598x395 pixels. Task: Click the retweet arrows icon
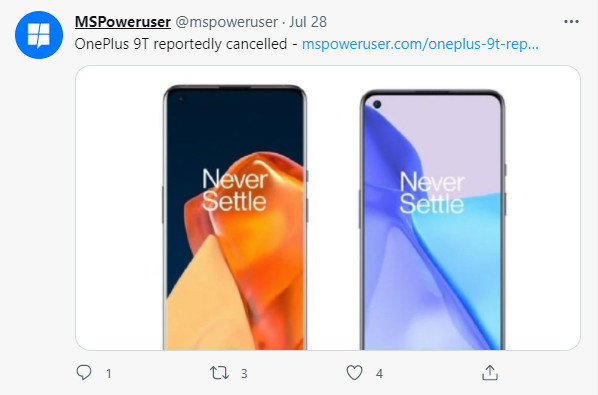(x=219, y=373)
